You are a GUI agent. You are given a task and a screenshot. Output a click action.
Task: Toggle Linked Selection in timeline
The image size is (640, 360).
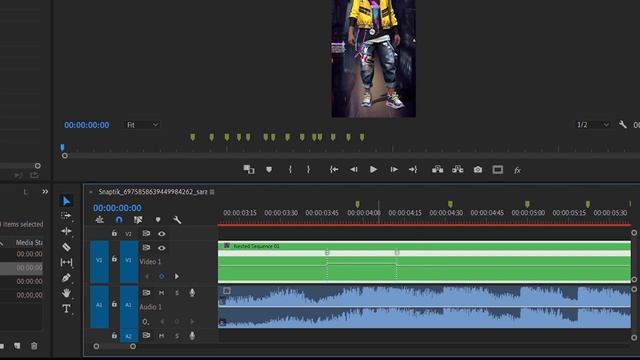138,220
